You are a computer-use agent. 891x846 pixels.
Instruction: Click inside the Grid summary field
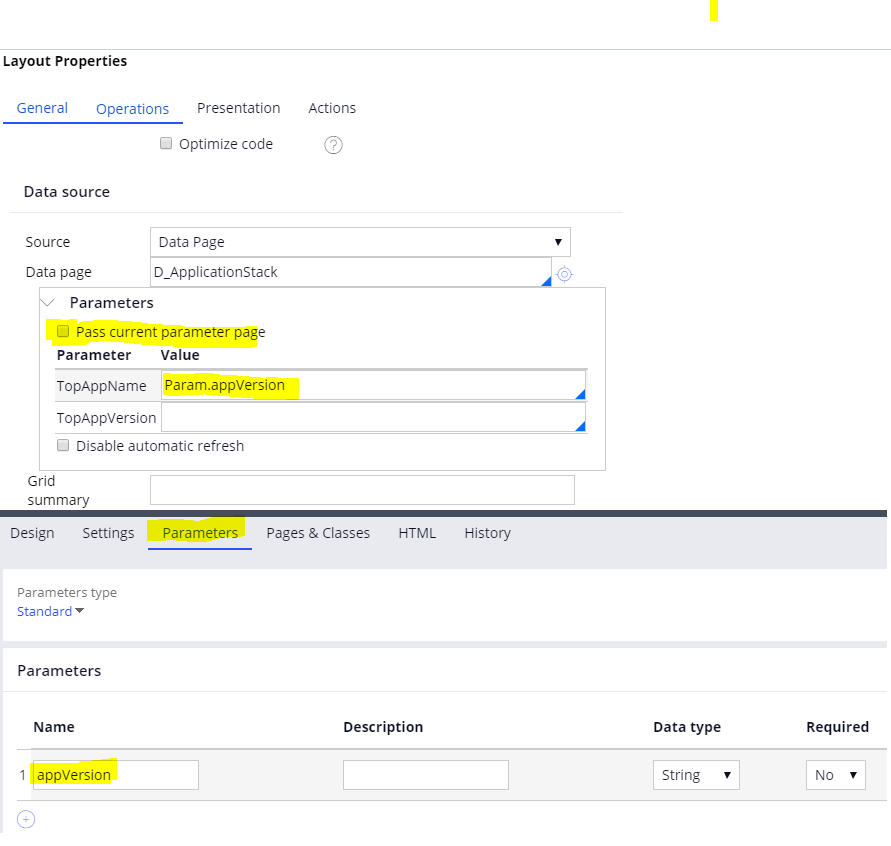click(x=362, y=490)
